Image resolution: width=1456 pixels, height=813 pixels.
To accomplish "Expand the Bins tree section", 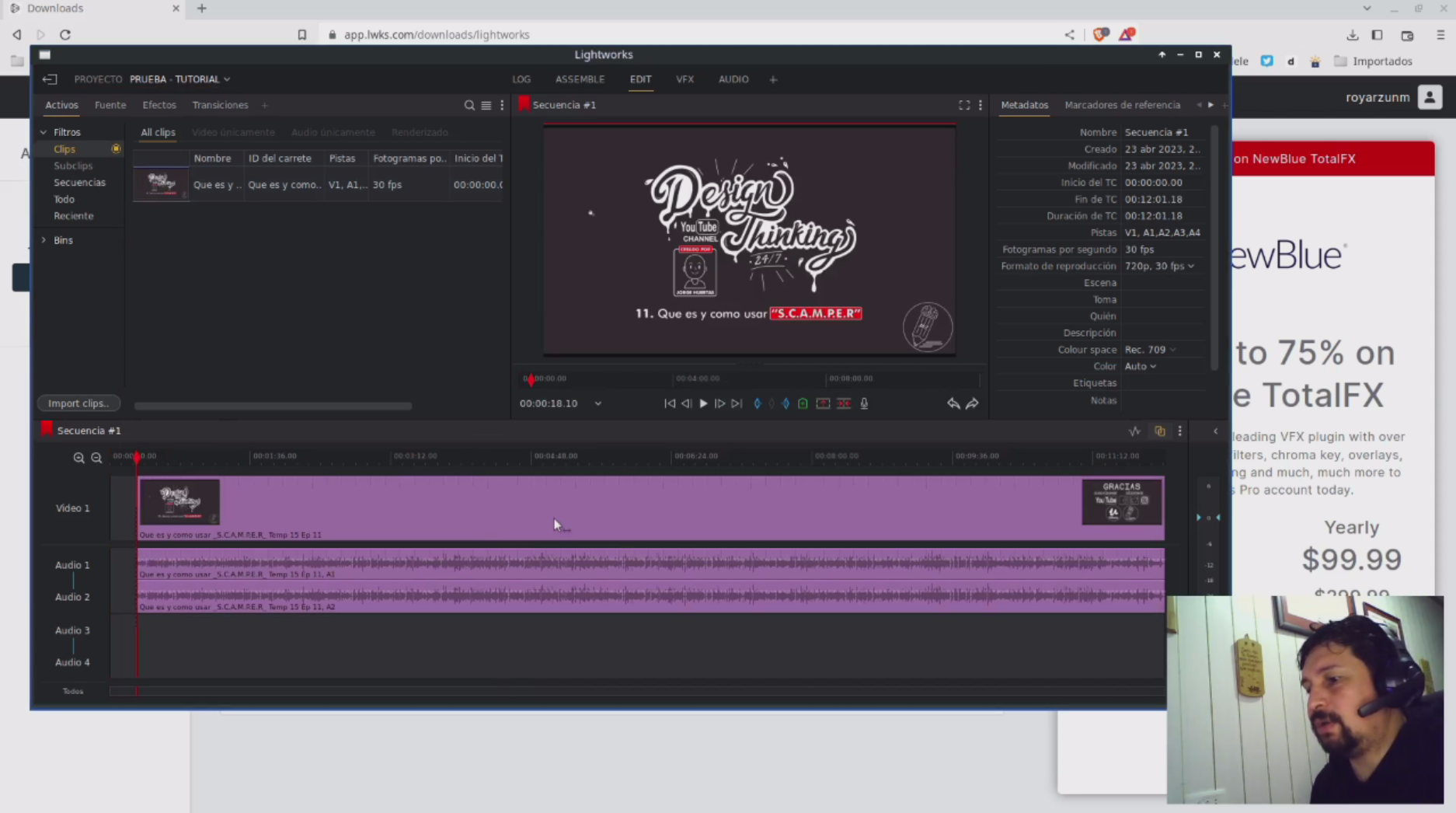I will 44,240.
